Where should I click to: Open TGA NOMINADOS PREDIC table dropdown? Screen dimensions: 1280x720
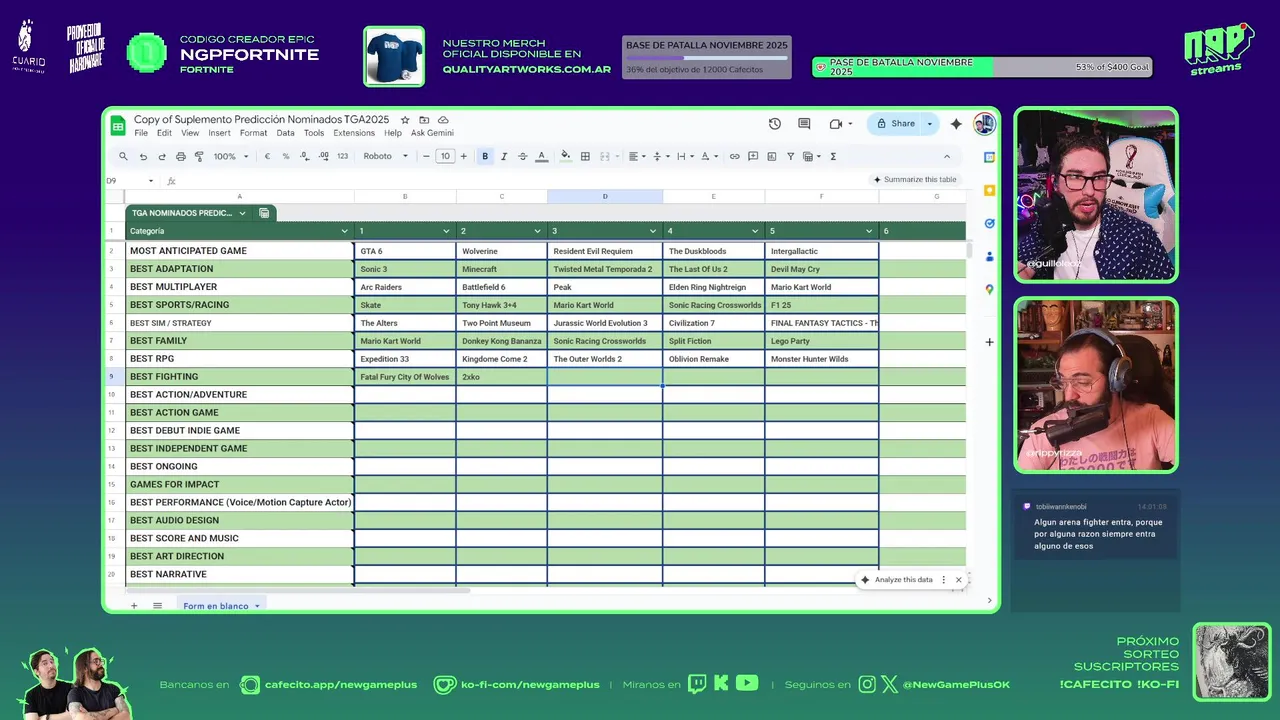click(x=242, y=213)
